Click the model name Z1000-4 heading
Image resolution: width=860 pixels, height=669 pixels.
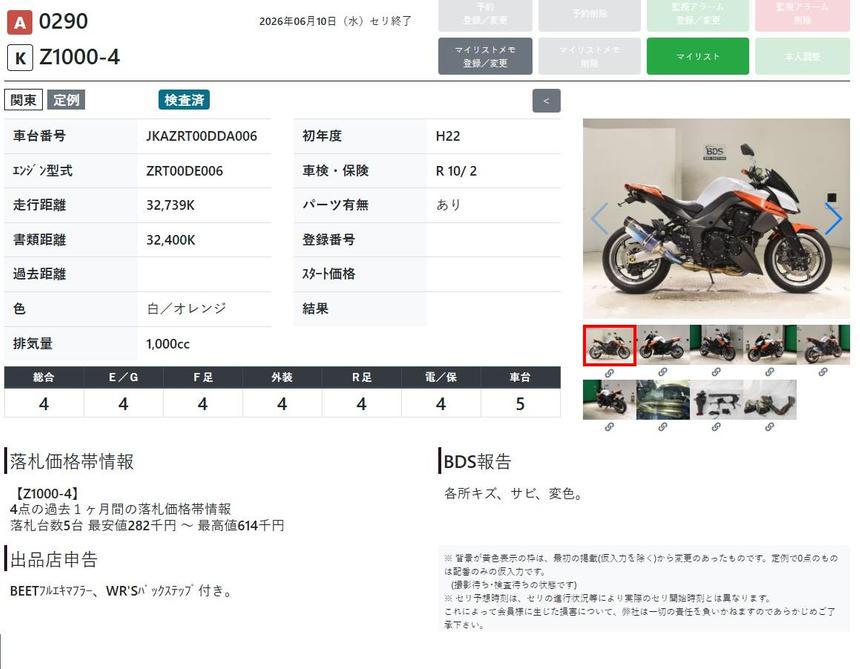tap(80, 57)
